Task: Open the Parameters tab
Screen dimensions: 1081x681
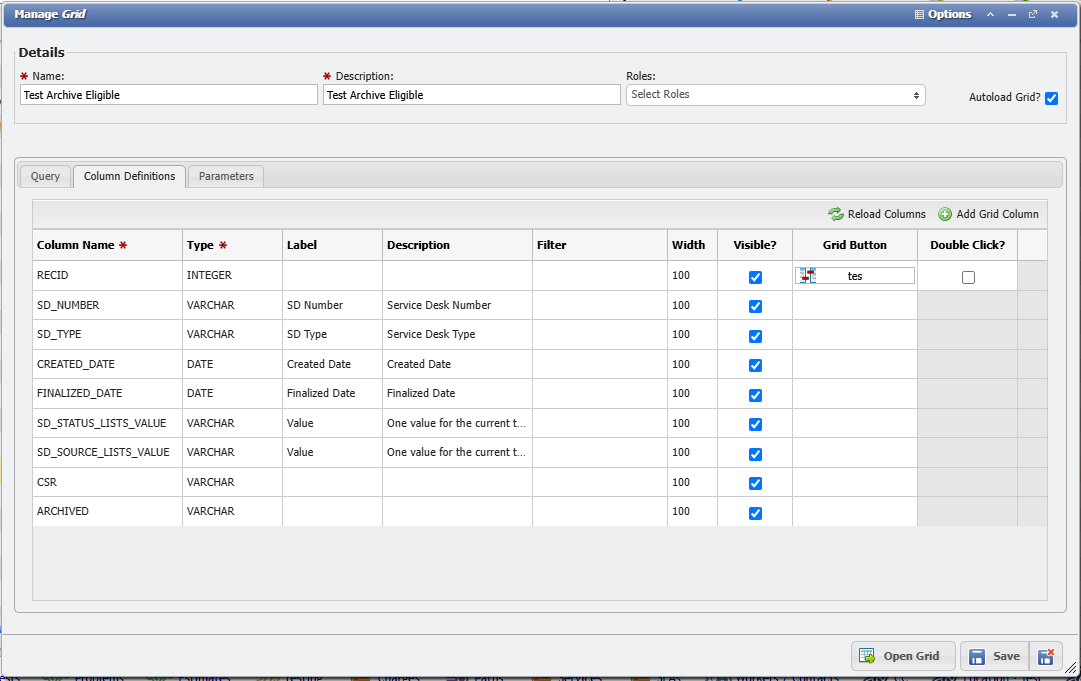Action: pos(226,176)
